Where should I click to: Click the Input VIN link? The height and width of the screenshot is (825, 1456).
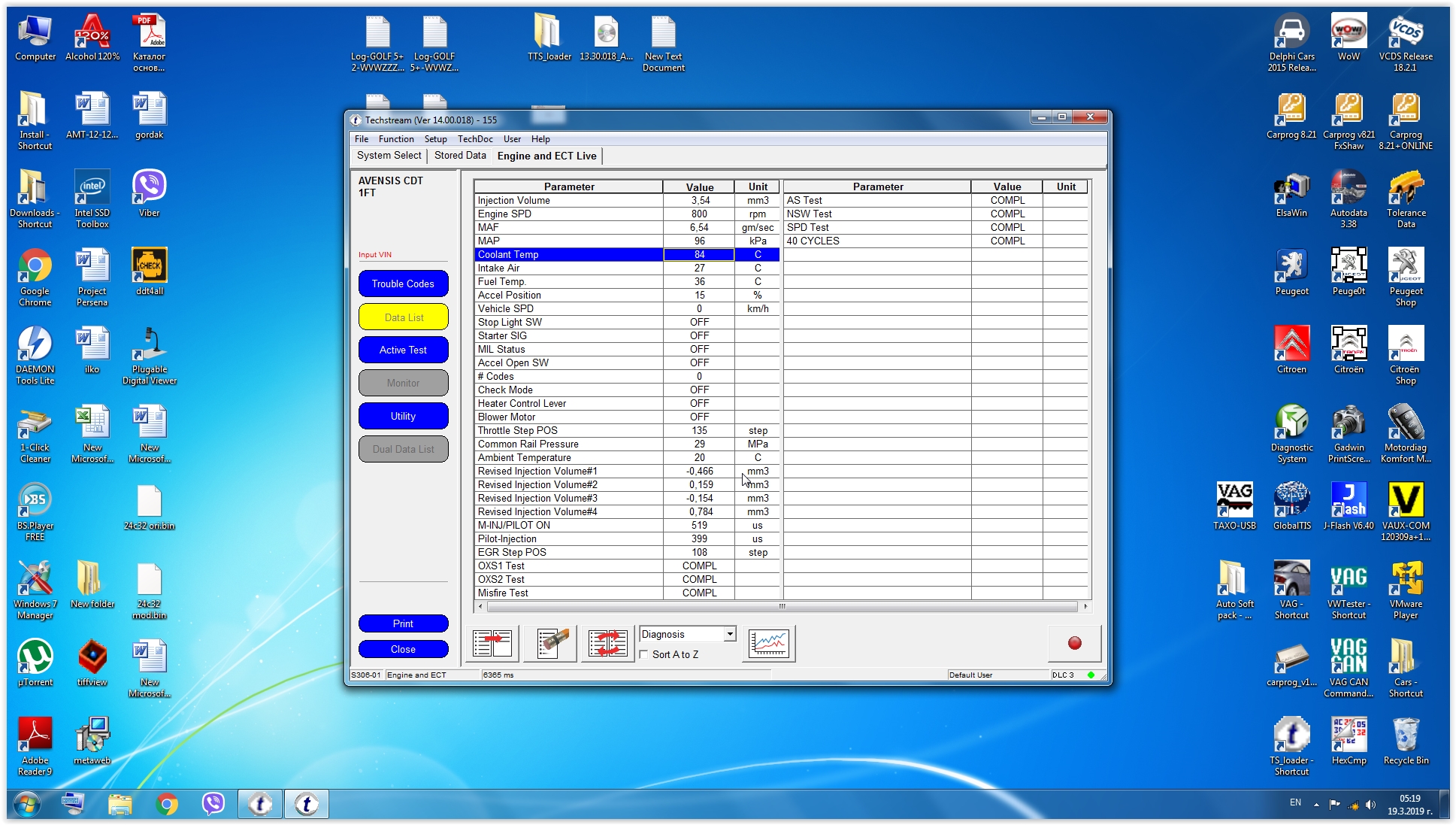374,255
